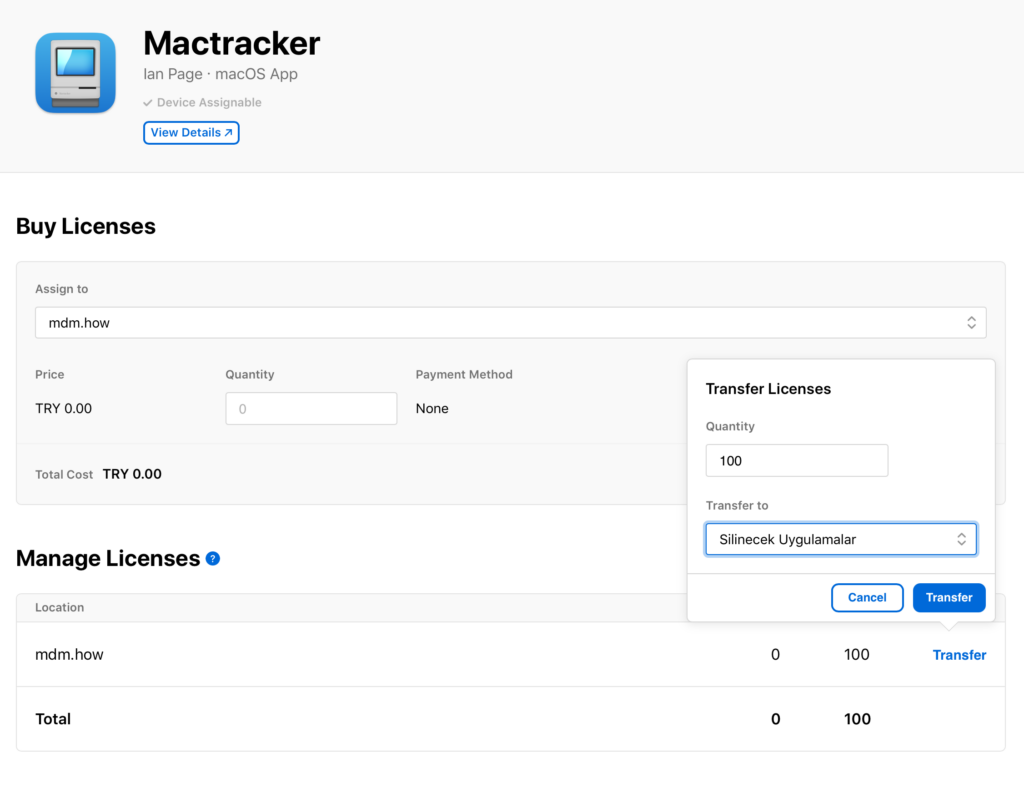Click the Payment Method None value
The width and height of the screenshot is (1024, 788).
click(x=432, y=409)
